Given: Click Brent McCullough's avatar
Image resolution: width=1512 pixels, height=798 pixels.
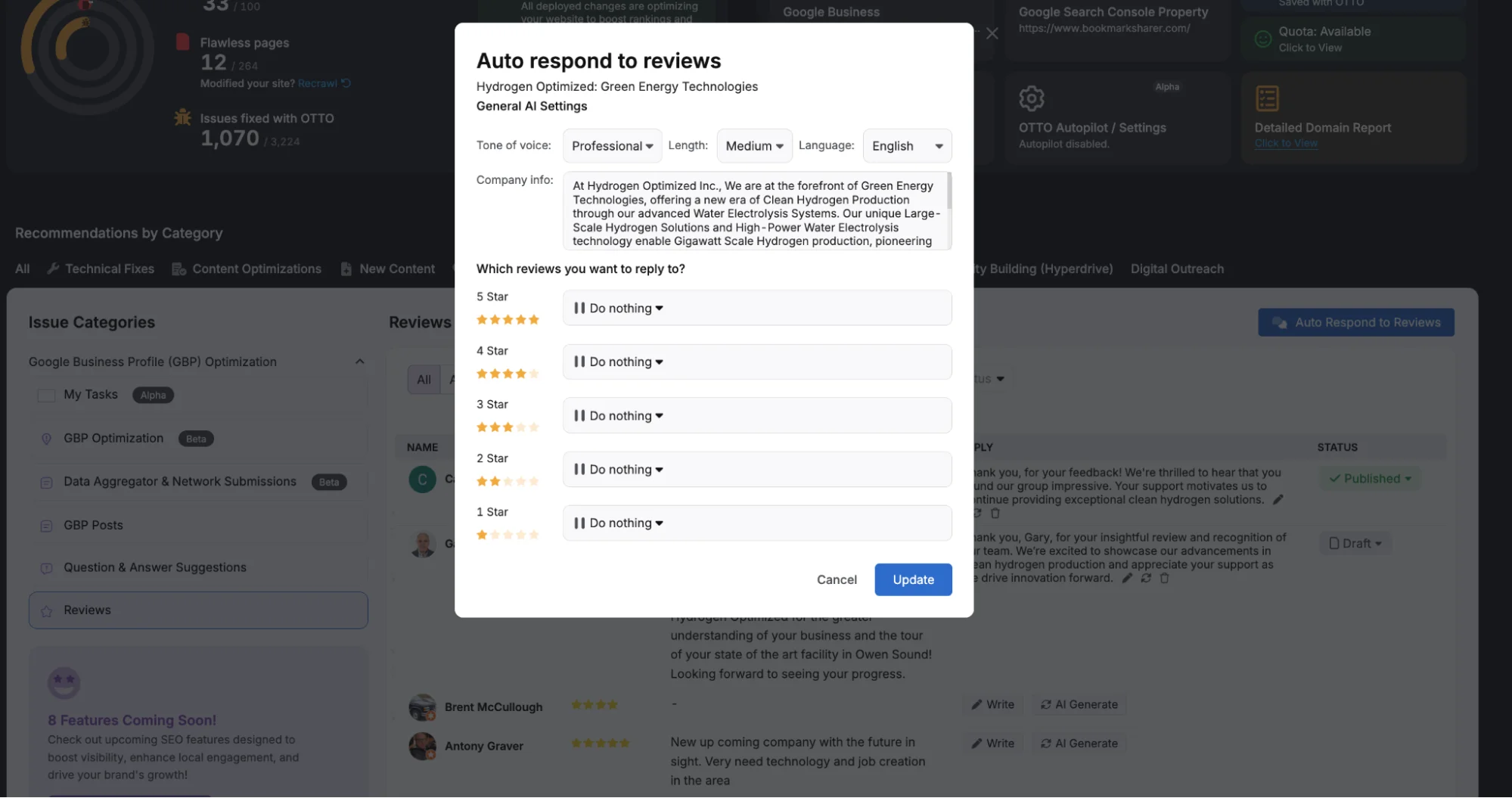Looking at the screenshot, I should click(x=422, y=707).
